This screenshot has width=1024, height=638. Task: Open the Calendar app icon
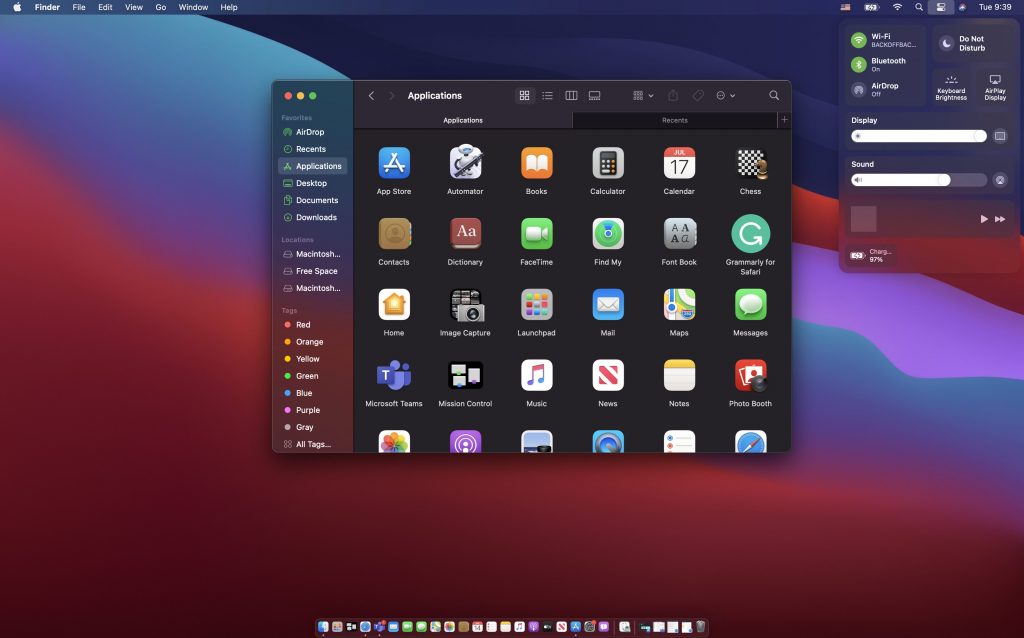[x=679, y=163]
